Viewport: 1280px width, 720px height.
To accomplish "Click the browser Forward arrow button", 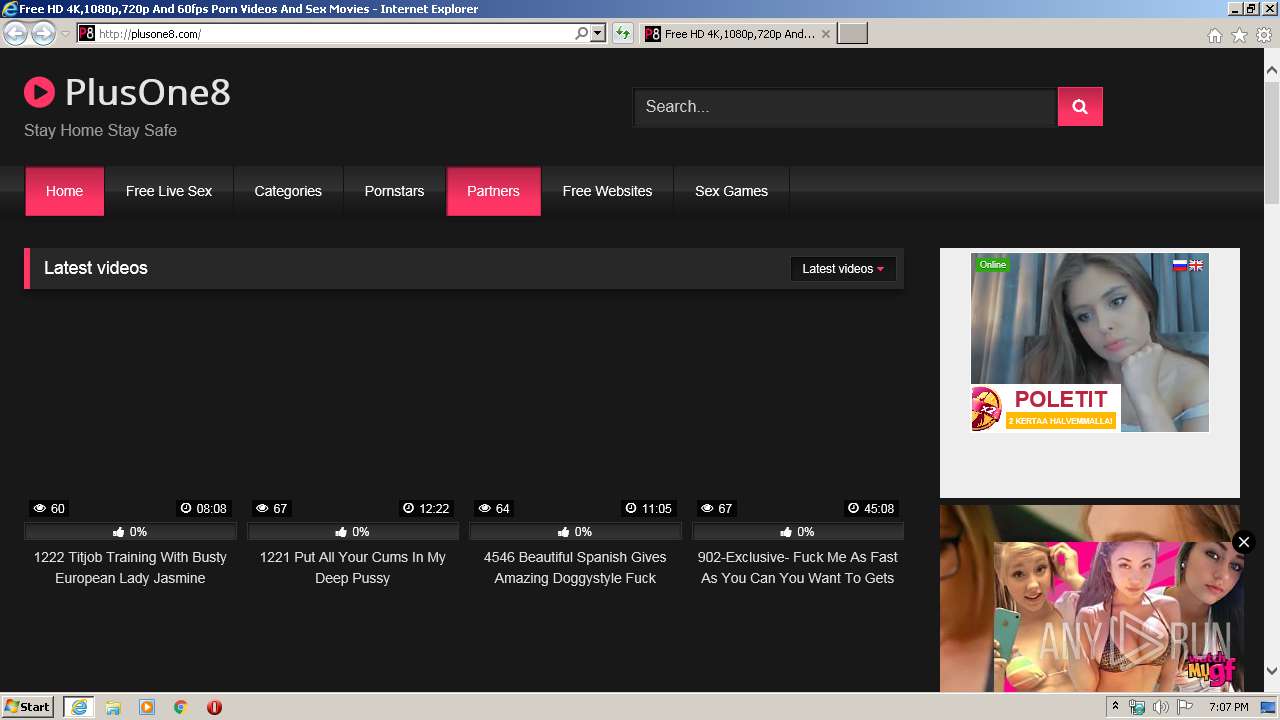I will point(43,34).
